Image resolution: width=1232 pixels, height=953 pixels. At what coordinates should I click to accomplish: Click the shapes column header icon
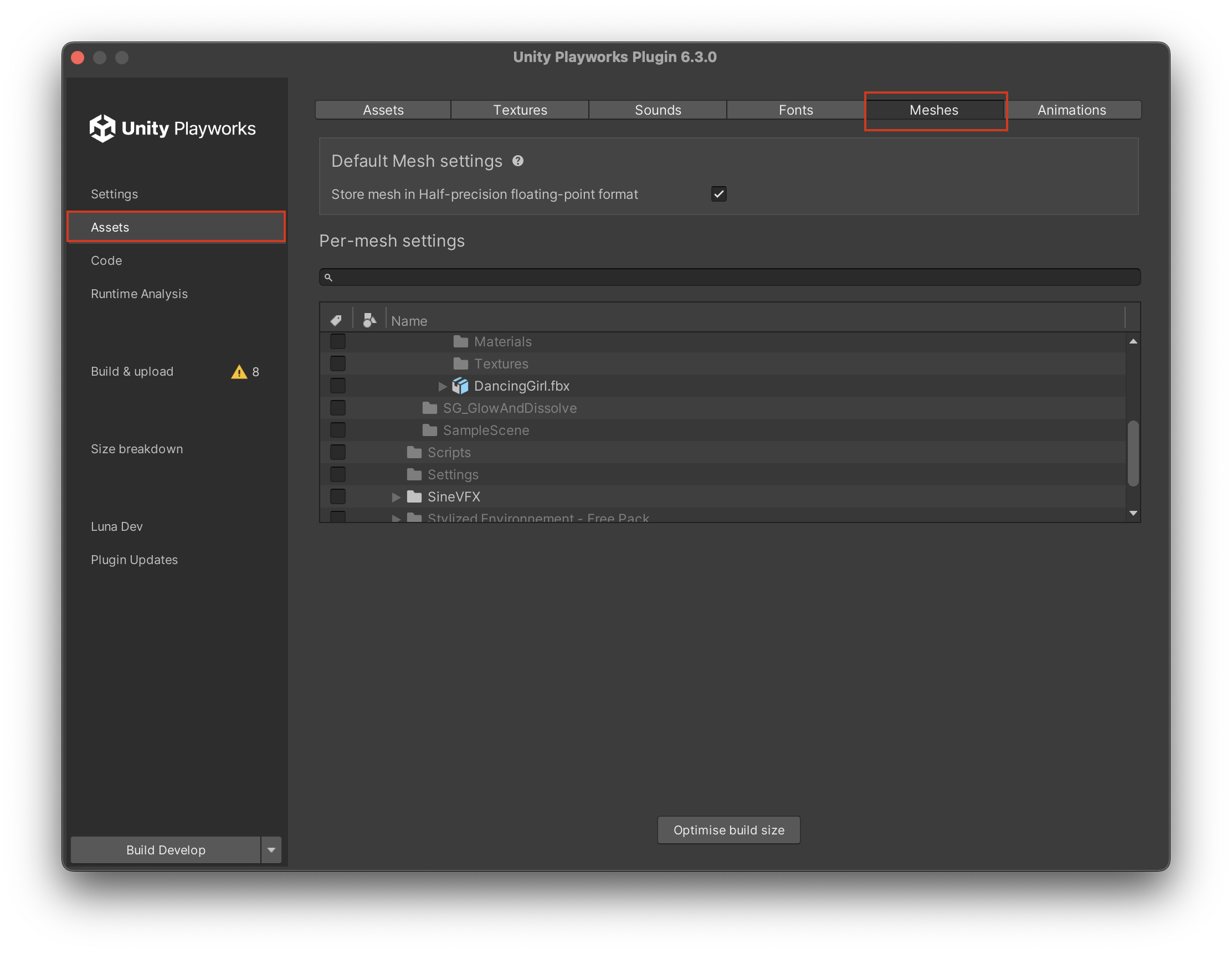tap(369, 320)
